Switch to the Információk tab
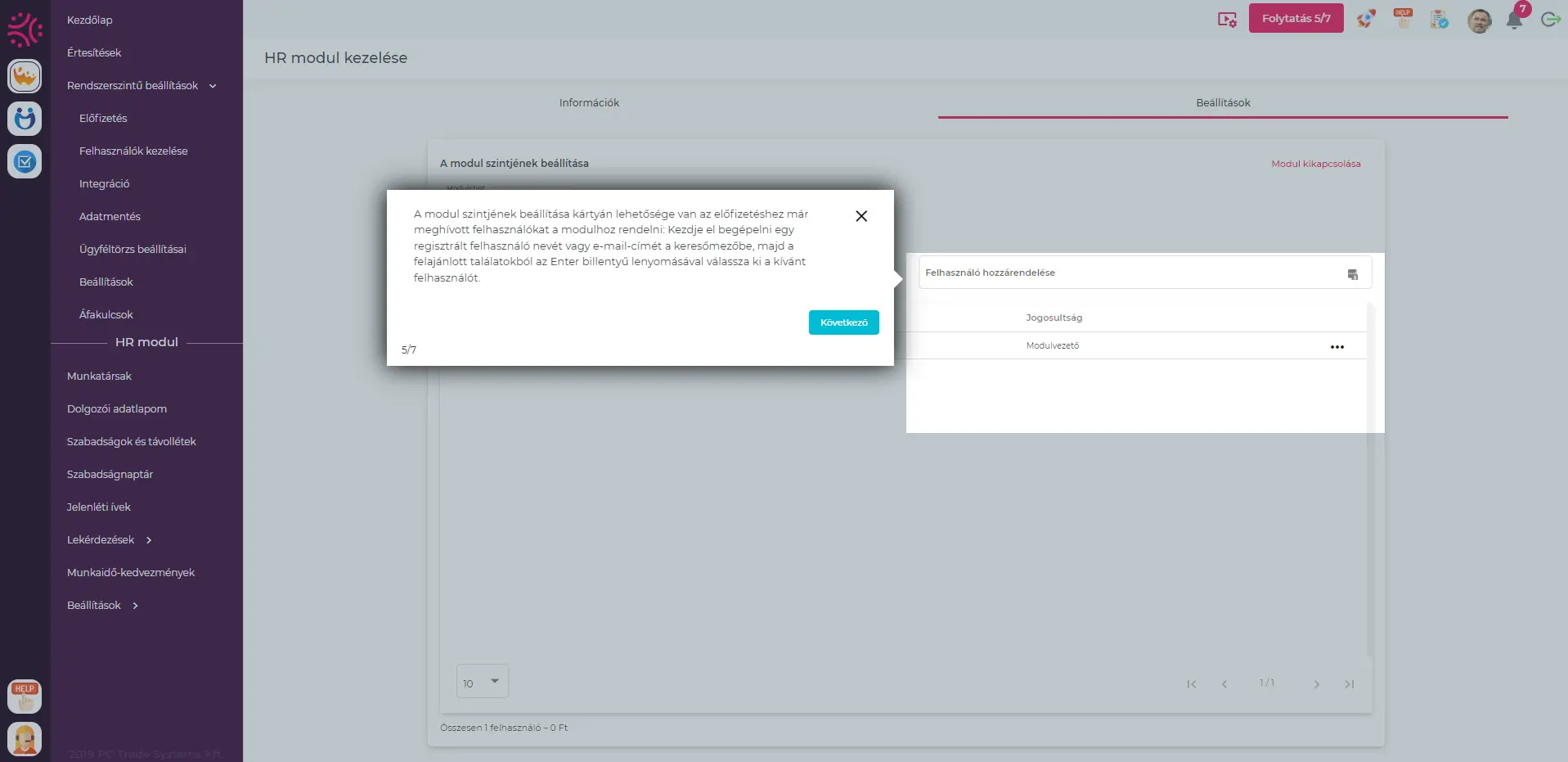The height and width of the screenshot is (762, 1568). [589, 103]
